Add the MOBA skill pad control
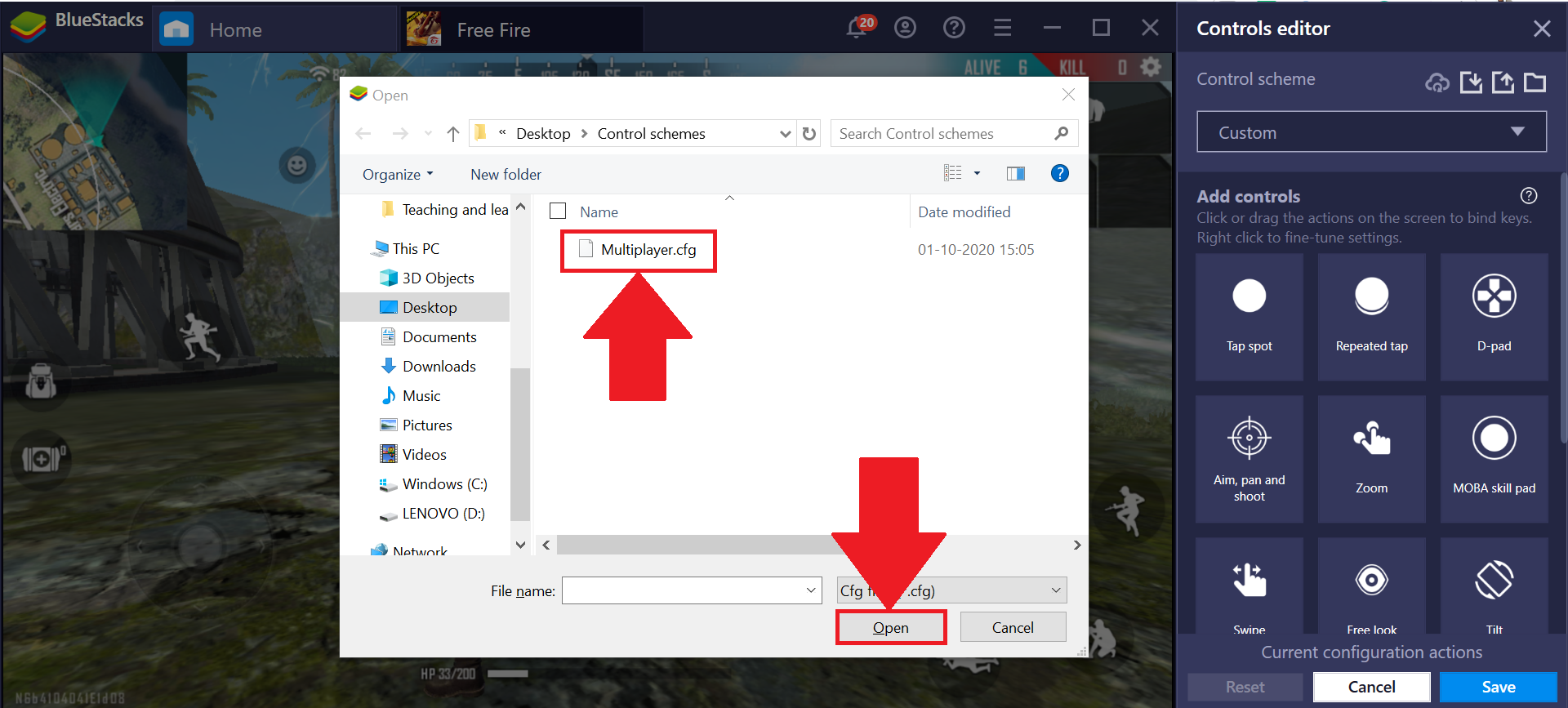The height and width of the screenshot is (708, 1568). [1494, 459]
